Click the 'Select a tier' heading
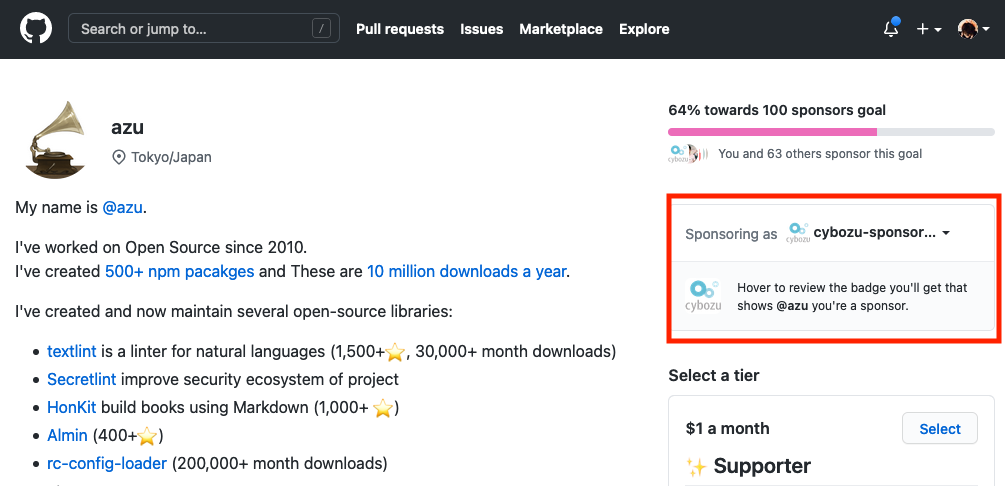1005x486 pixels. point(714,376)
